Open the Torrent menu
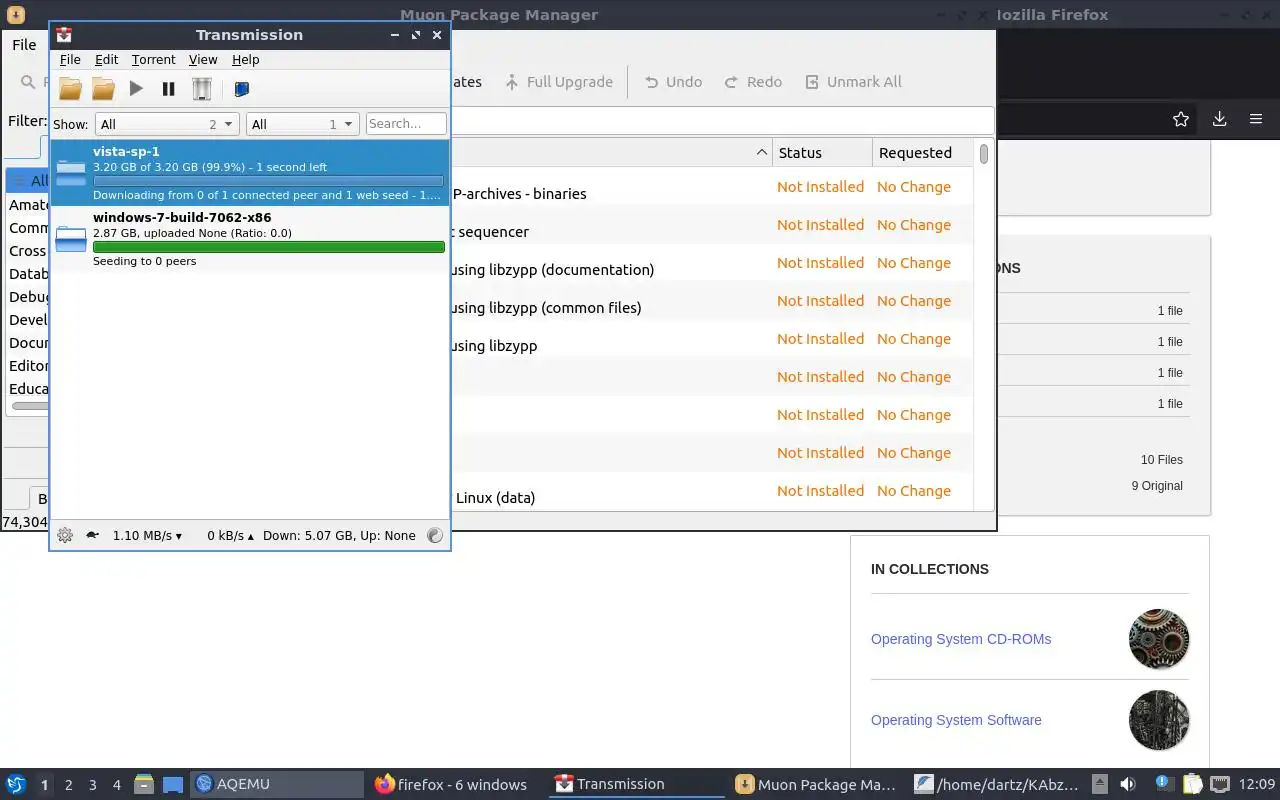 (153, 60)
